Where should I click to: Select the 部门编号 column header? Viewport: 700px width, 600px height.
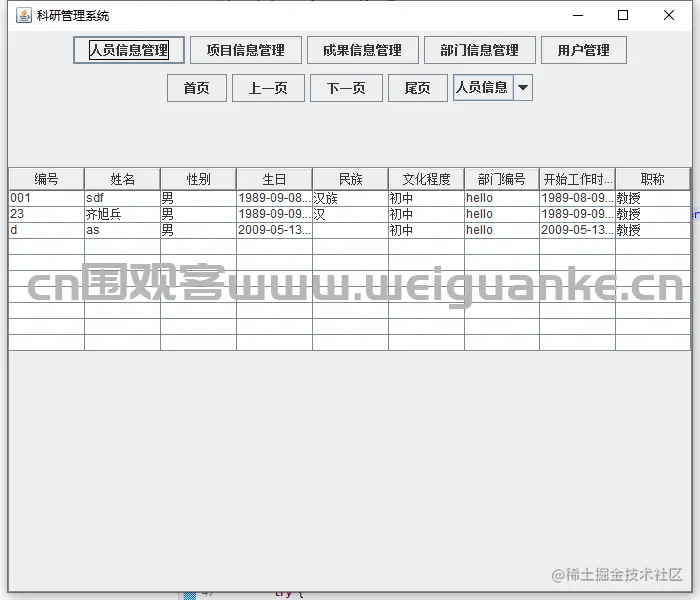tap(502, 179)
